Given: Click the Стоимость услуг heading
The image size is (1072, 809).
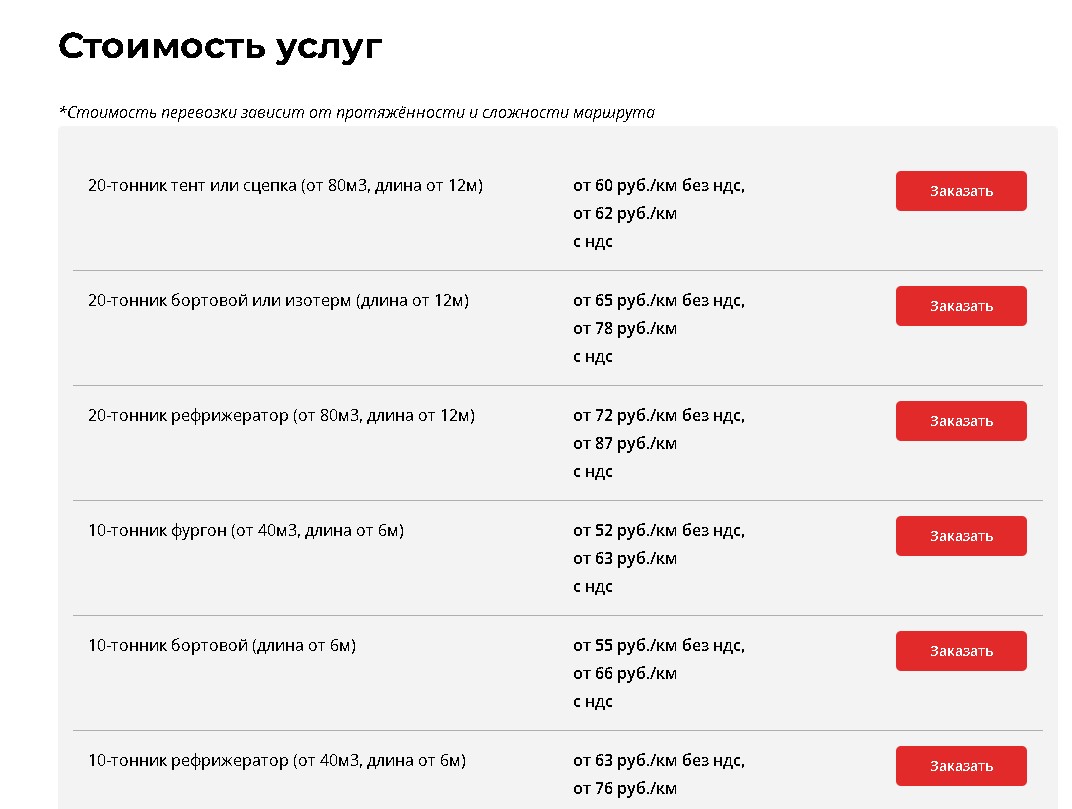Looking at the screenshot, I should (x=220, y=46).
